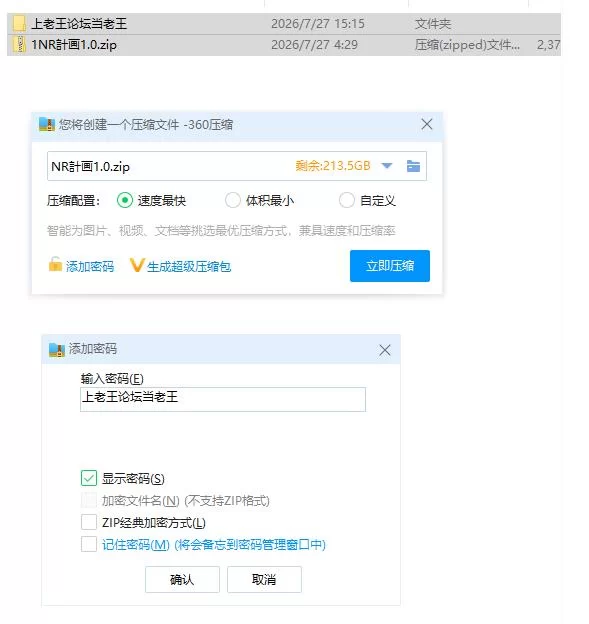
Task: Select the 体积最小 compression option
Action: 232,200
